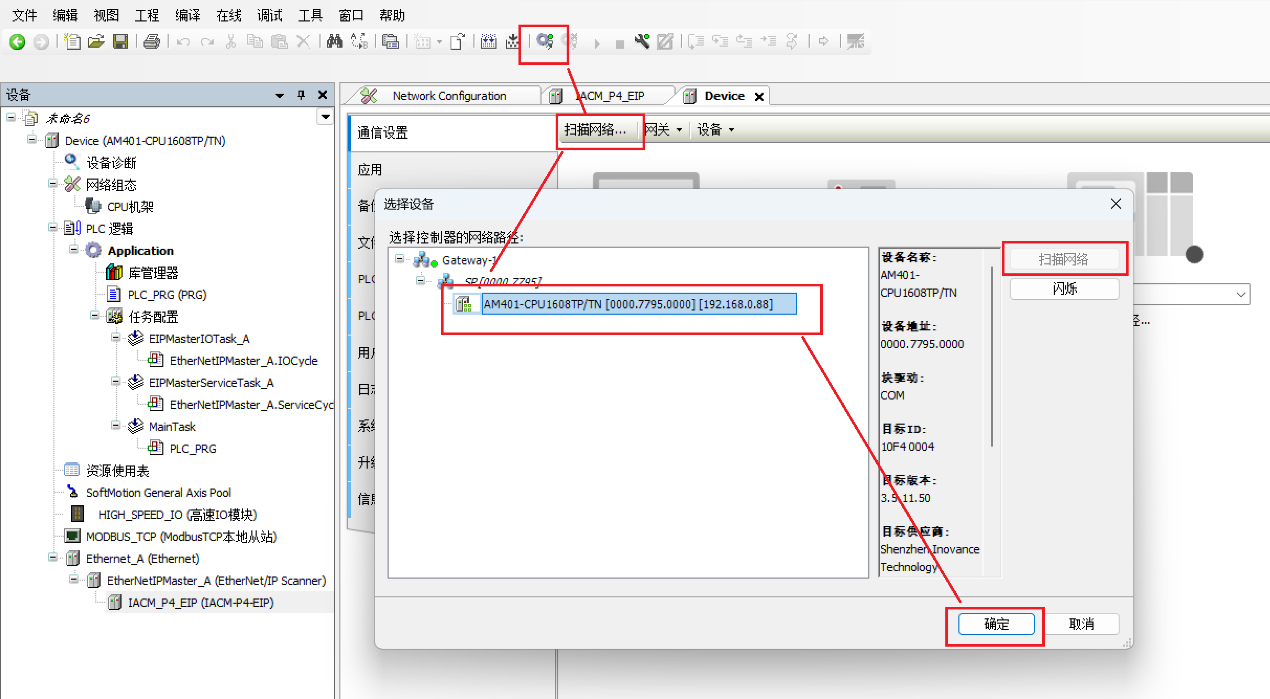Screen dimensions: 1270x699
Task: Click the Undo toolbar icon
Action: (182, 42)
